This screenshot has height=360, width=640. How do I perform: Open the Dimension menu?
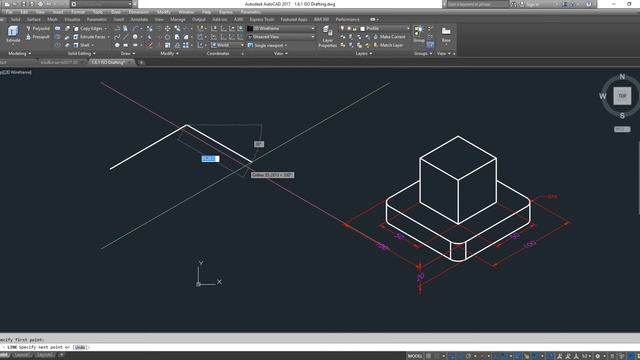click(x=139, y=12)
